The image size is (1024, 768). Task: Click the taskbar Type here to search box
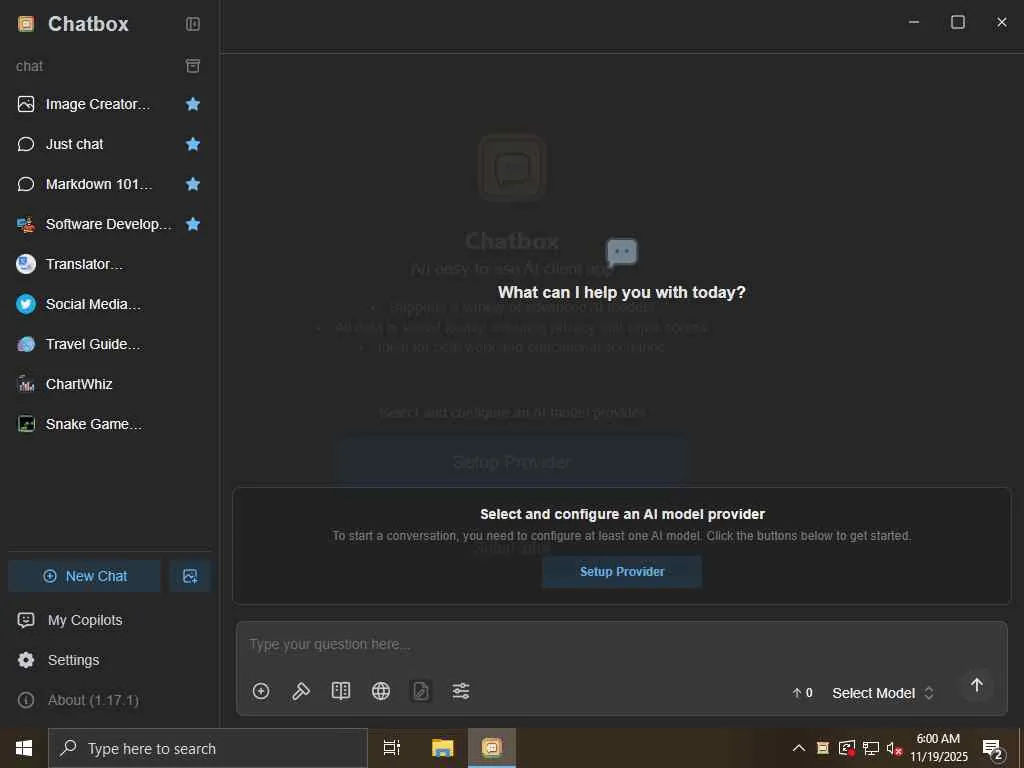(208, 748)
